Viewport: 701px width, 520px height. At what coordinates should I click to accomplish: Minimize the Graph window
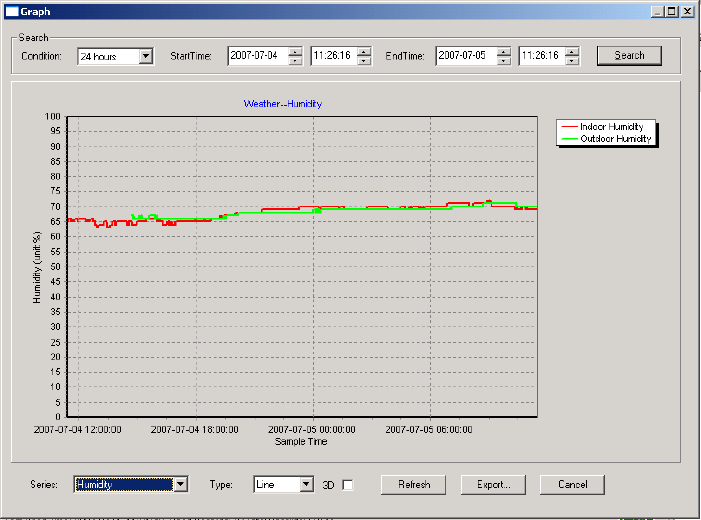click(x=657, y=12)
